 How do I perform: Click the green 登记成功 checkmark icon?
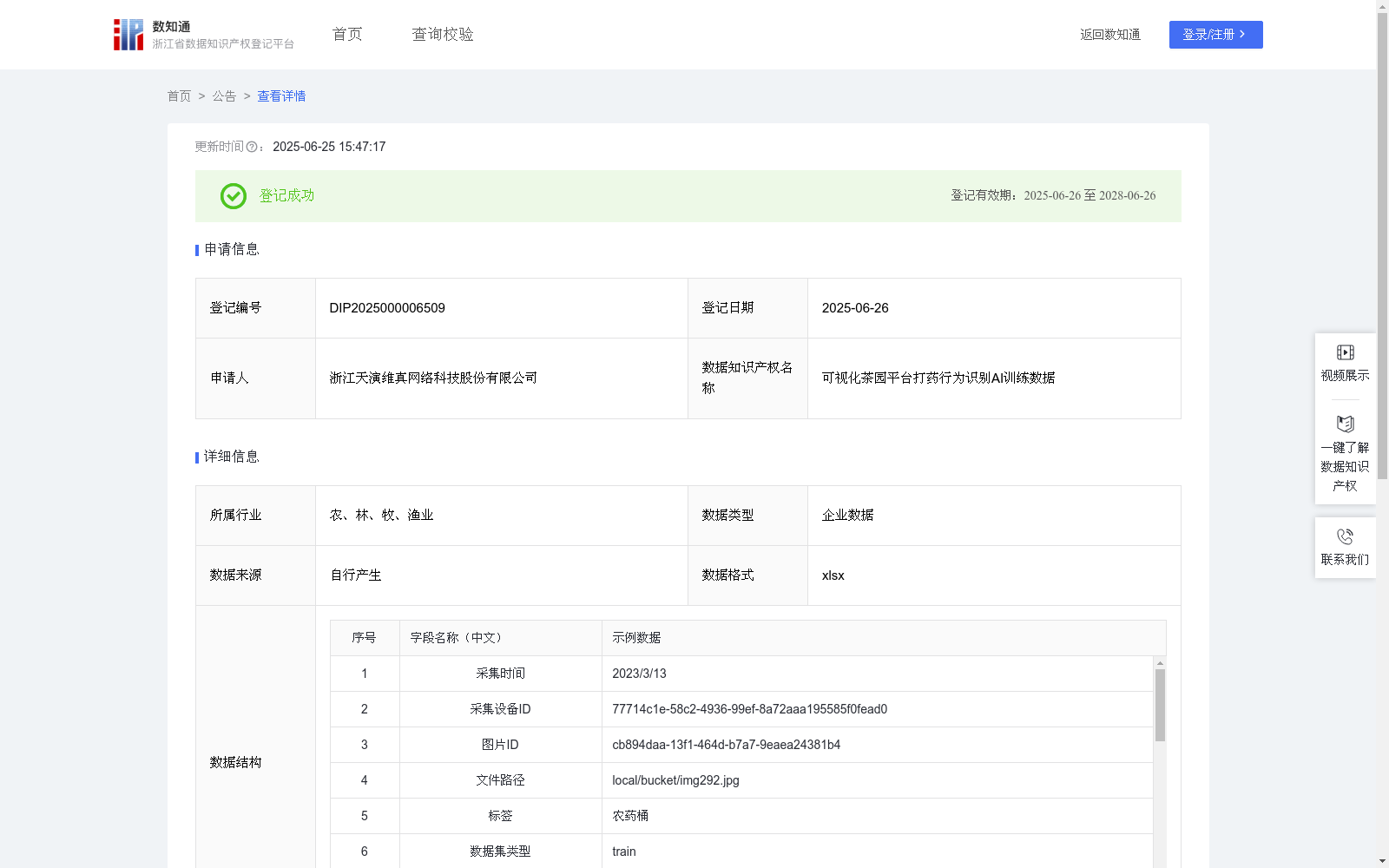(234, 196)
